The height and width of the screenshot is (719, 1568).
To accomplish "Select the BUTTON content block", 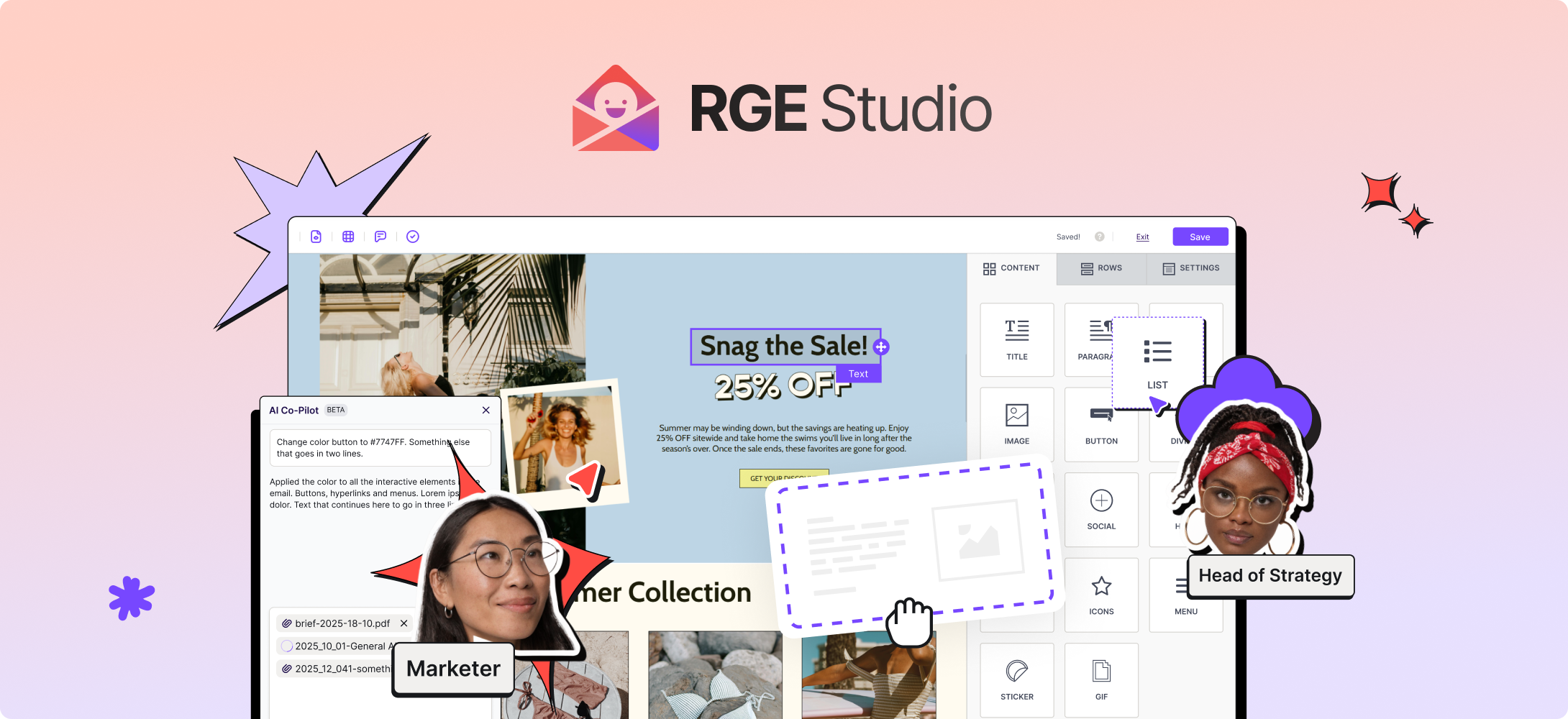I will pyautogui.click(x=1101, y=424).
